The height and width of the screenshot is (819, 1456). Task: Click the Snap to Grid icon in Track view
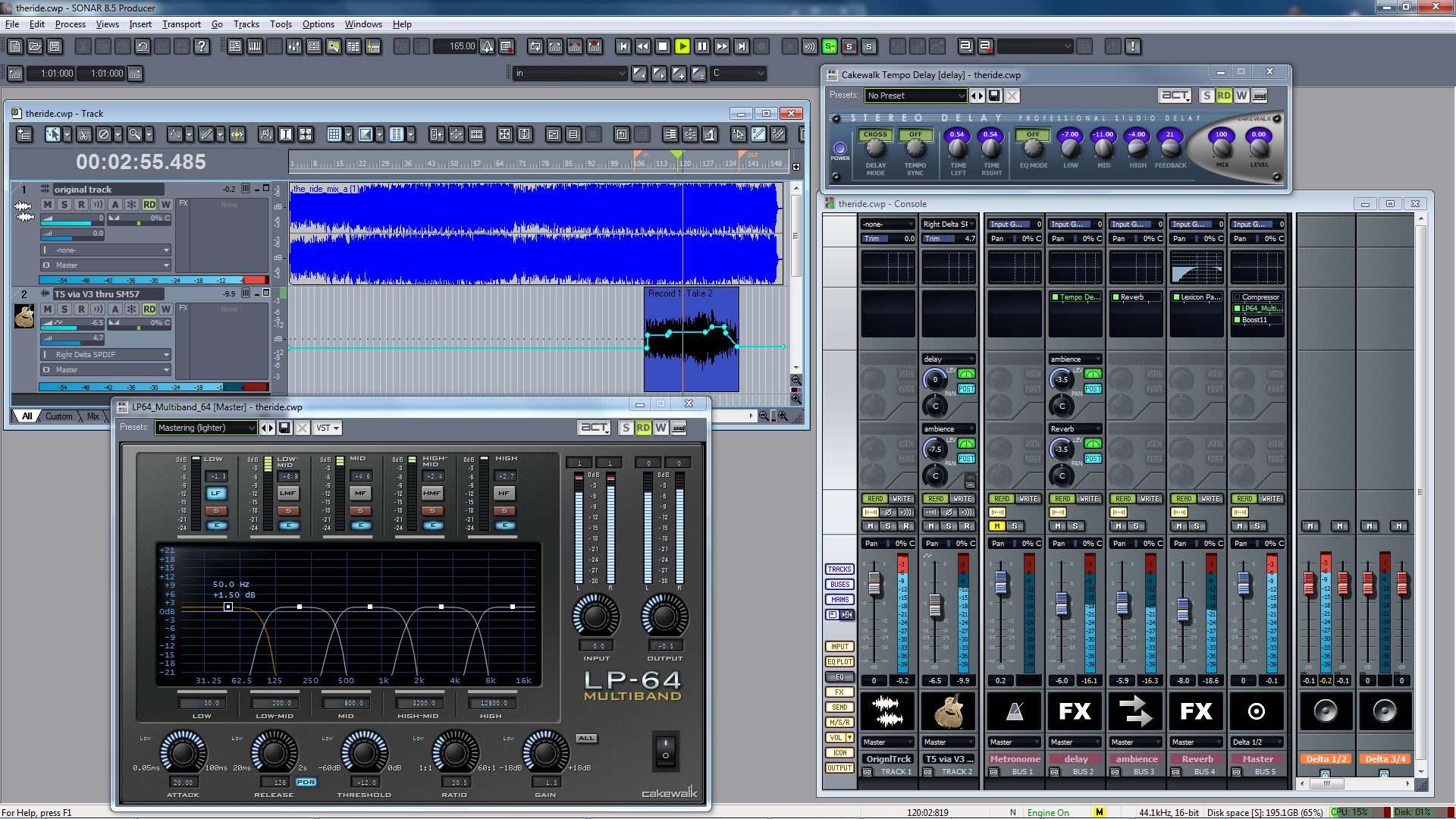pyautogui.click(x=334, y=134)
